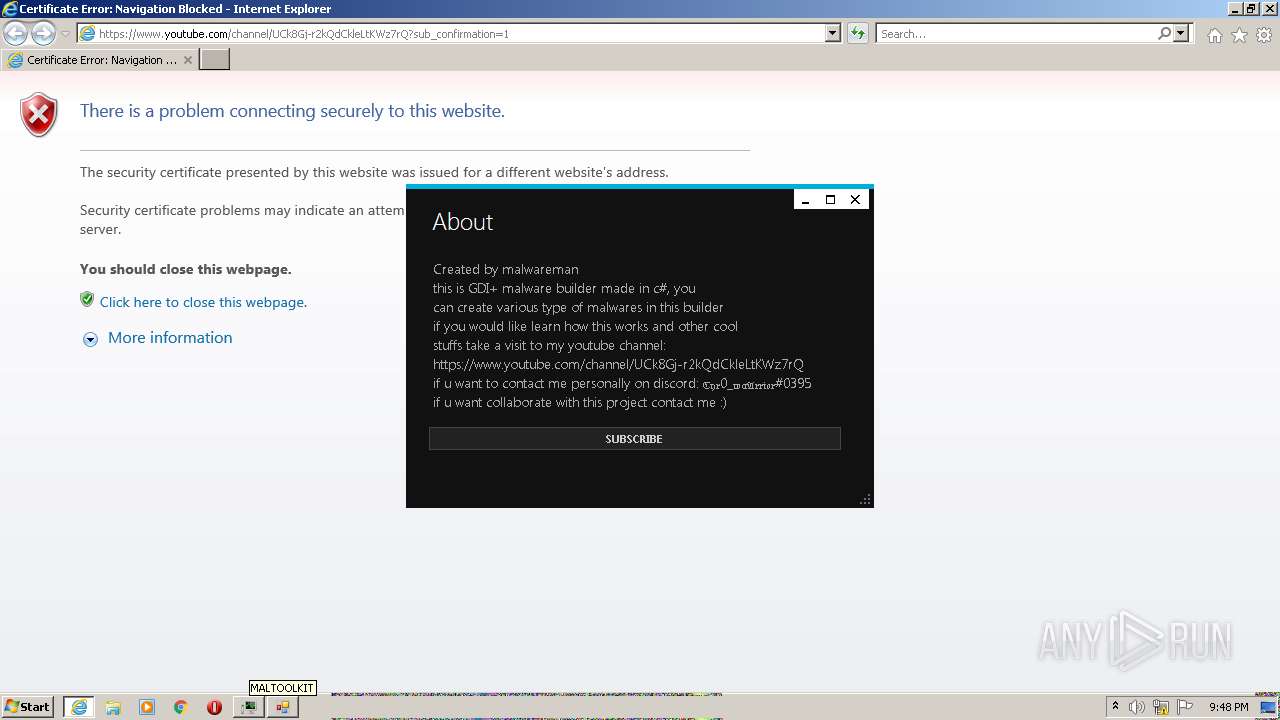Click the Internet Explorer title bar icon
The image size is (1280, 720).
[10, 9]
